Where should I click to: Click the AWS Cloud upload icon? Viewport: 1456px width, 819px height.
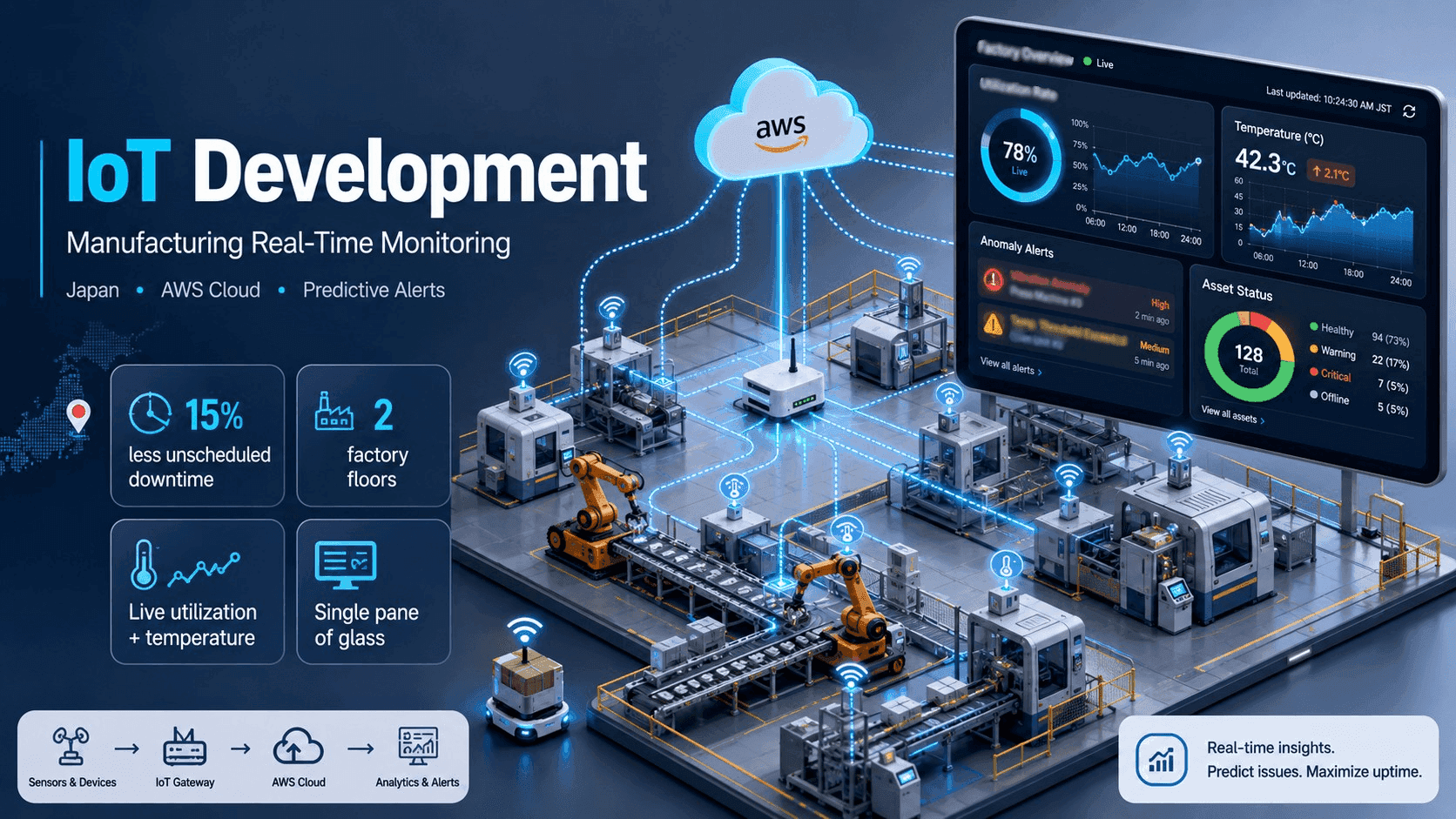(x=298, y=747)
